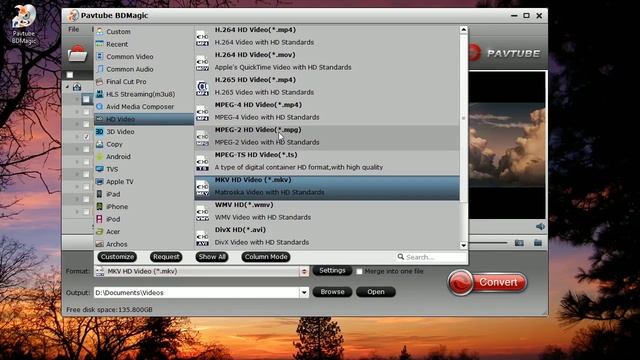Open the Format dropdown arrow

point(304,271)
